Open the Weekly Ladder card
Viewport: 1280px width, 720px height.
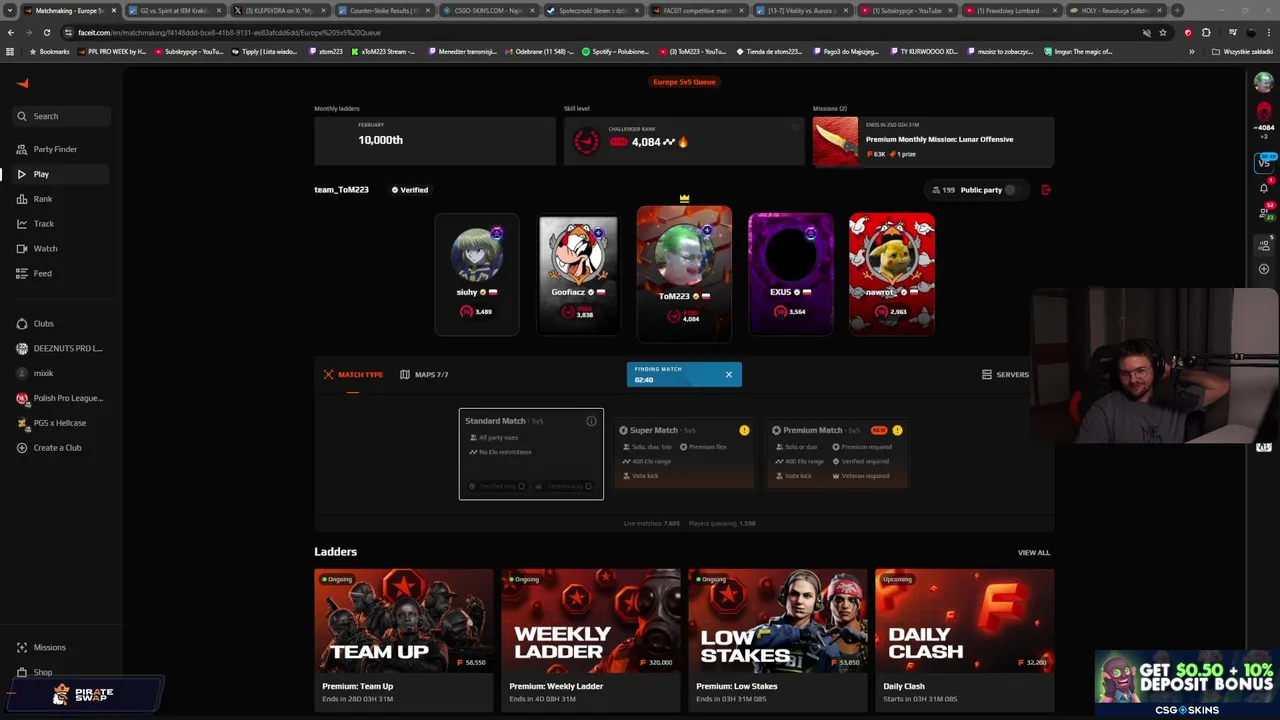pos(591,640)
